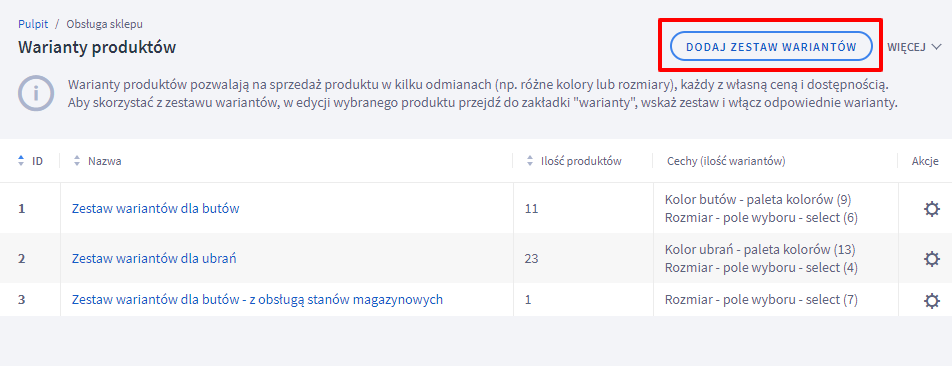Viewport: 952px width, 366px height.
Task: Click the Akcje column header
Action: pyautogui.click(x=925, y=161)
